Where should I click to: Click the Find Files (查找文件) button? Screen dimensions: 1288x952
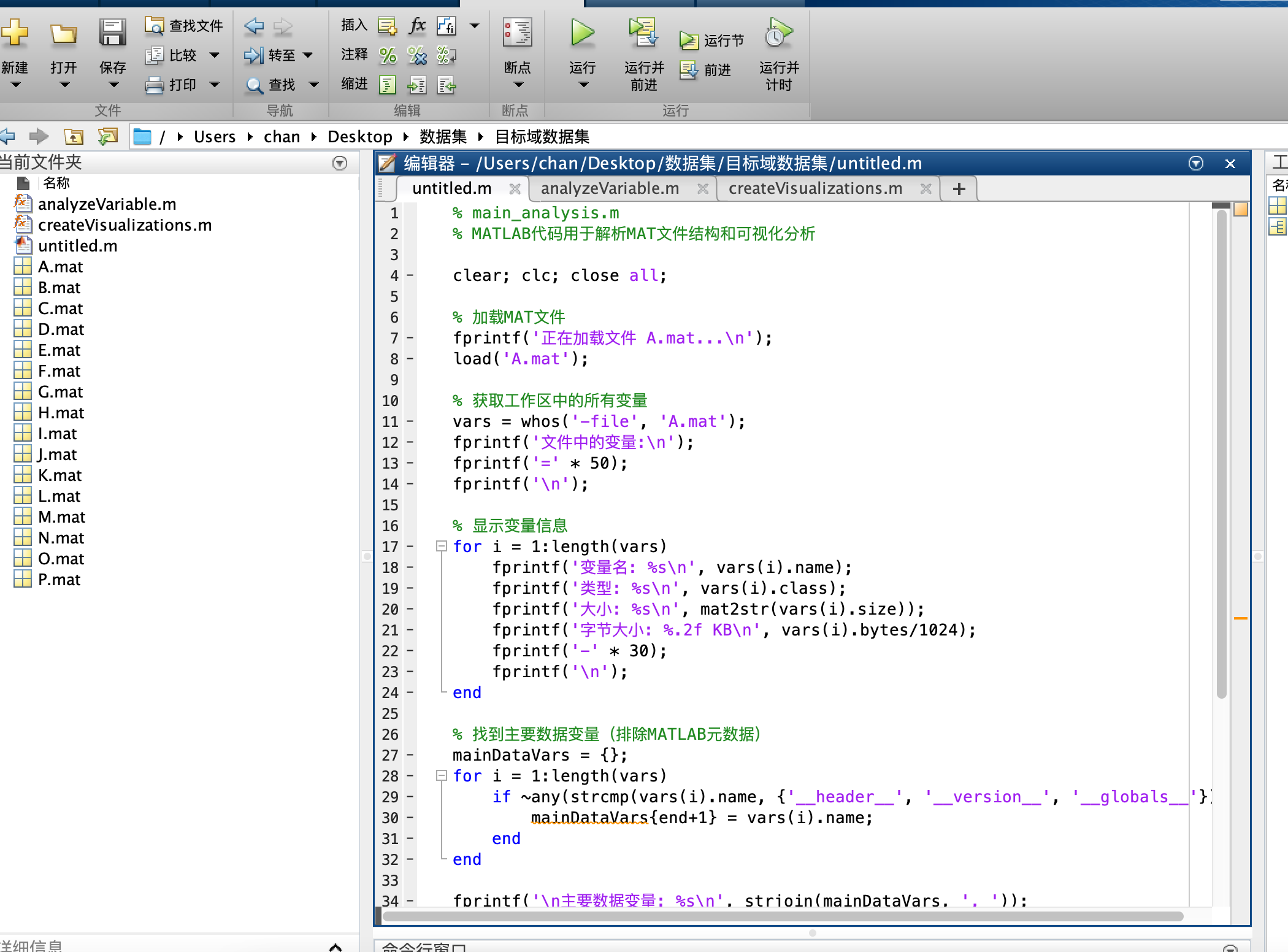pos(184,26)
